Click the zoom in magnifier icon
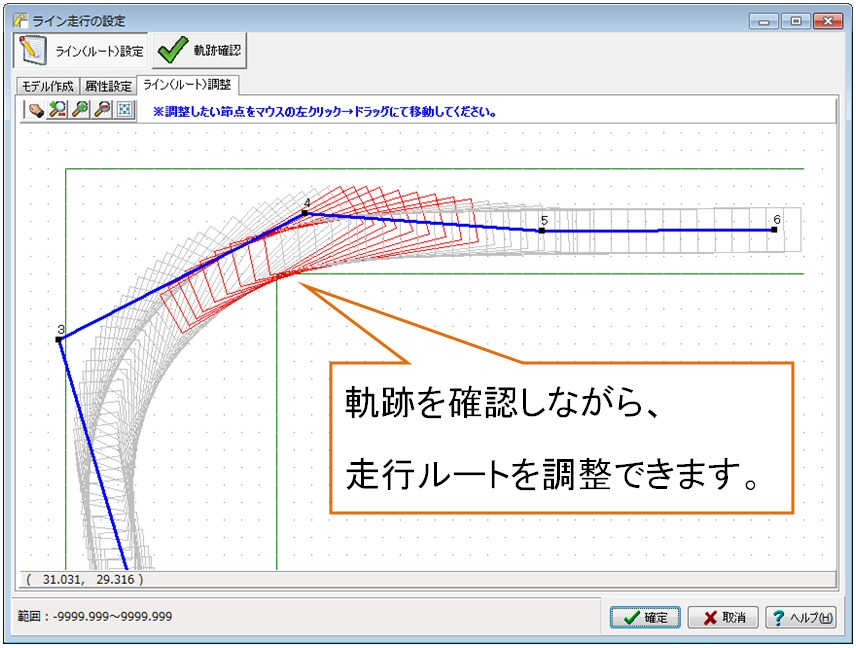 80,110
